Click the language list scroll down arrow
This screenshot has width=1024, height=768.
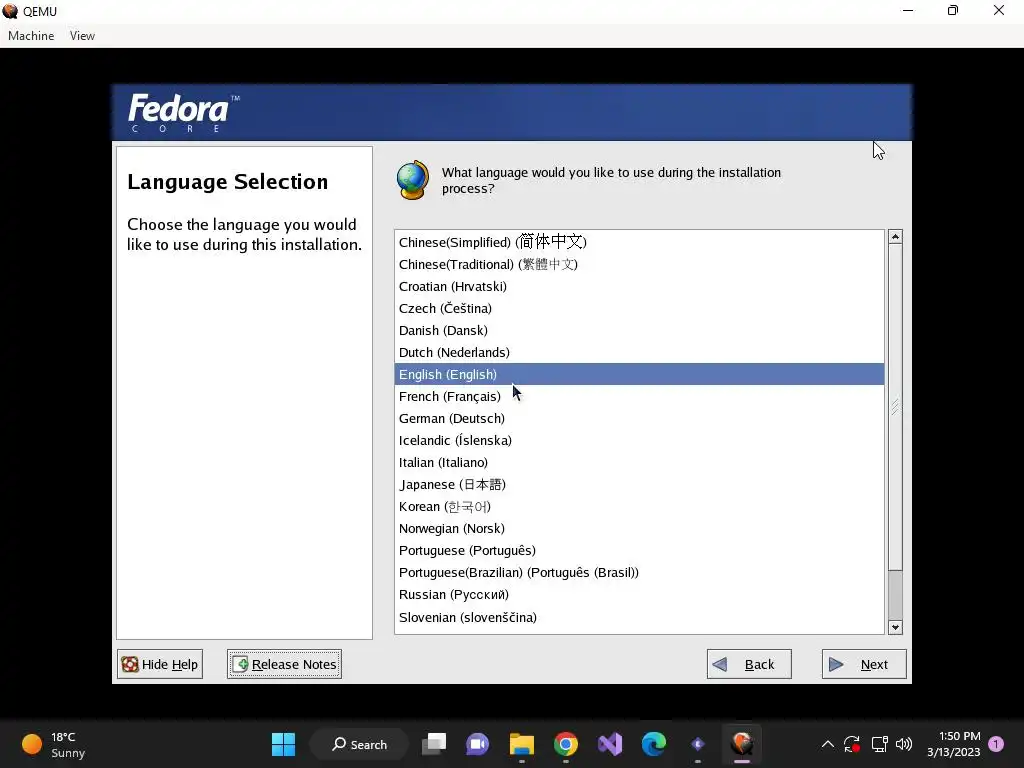(895, 627)
